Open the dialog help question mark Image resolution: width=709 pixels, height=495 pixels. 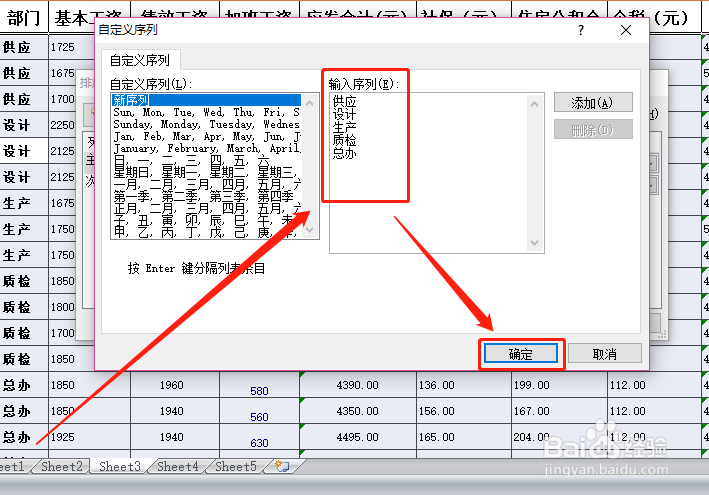tap(581, 30)
